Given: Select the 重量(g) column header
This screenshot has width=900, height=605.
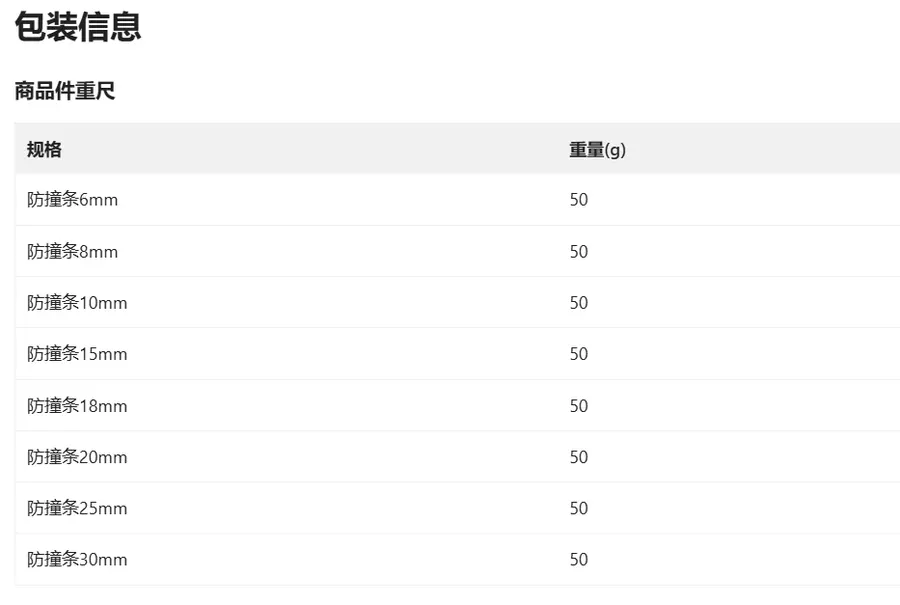Looking at the screenshot, I should pyautogui.click(x=597, y=149).
